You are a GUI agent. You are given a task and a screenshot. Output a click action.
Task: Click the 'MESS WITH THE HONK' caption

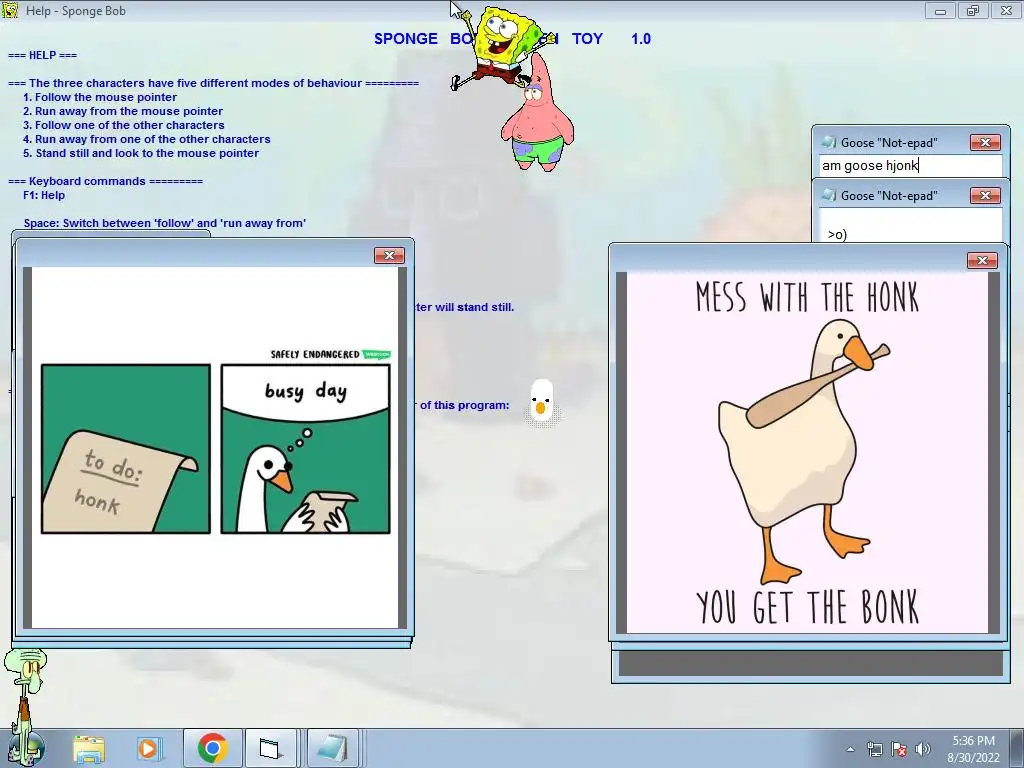click(807, 297)
